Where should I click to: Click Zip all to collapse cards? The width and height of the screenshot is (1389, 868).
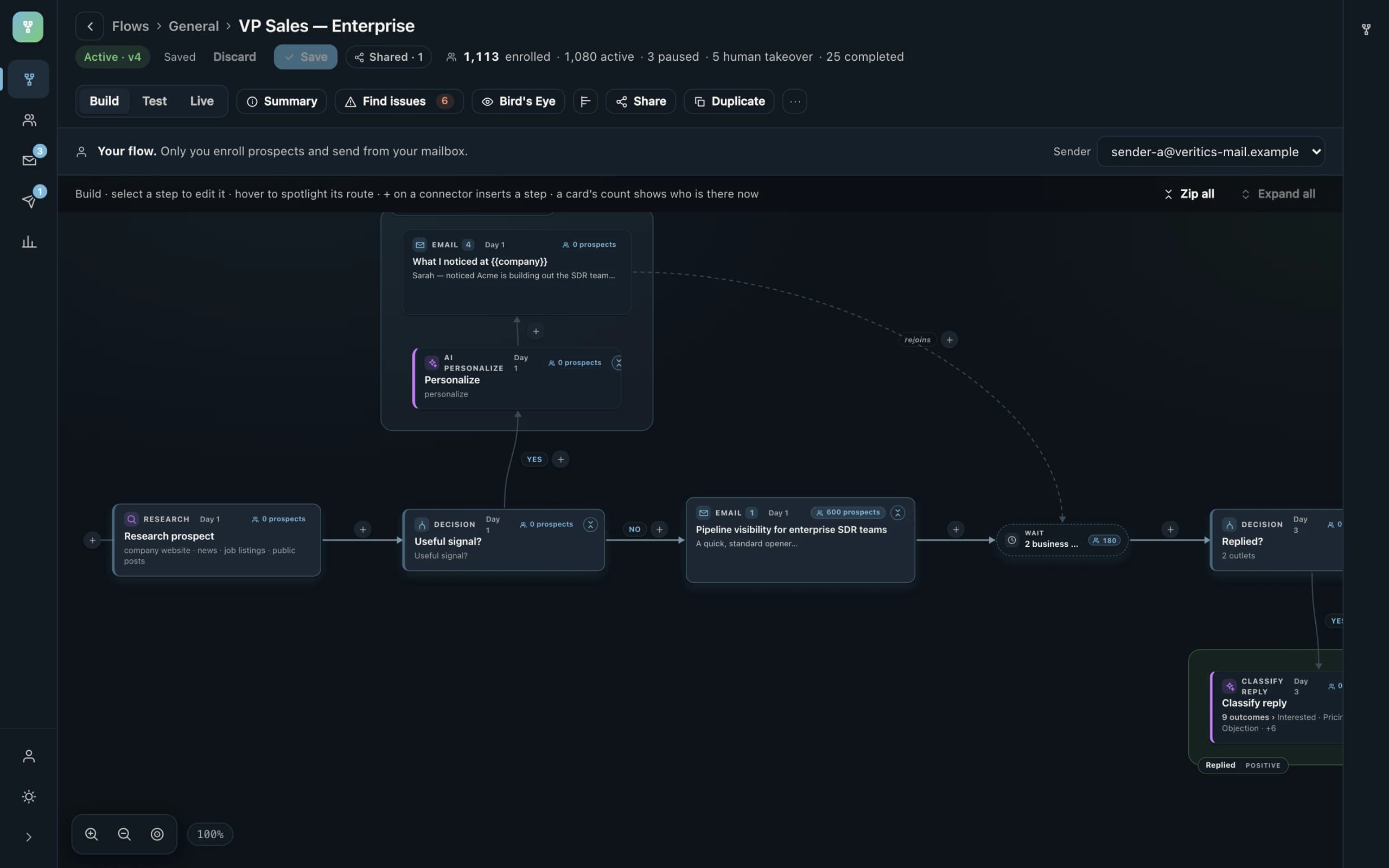[x=1189, y=194]
